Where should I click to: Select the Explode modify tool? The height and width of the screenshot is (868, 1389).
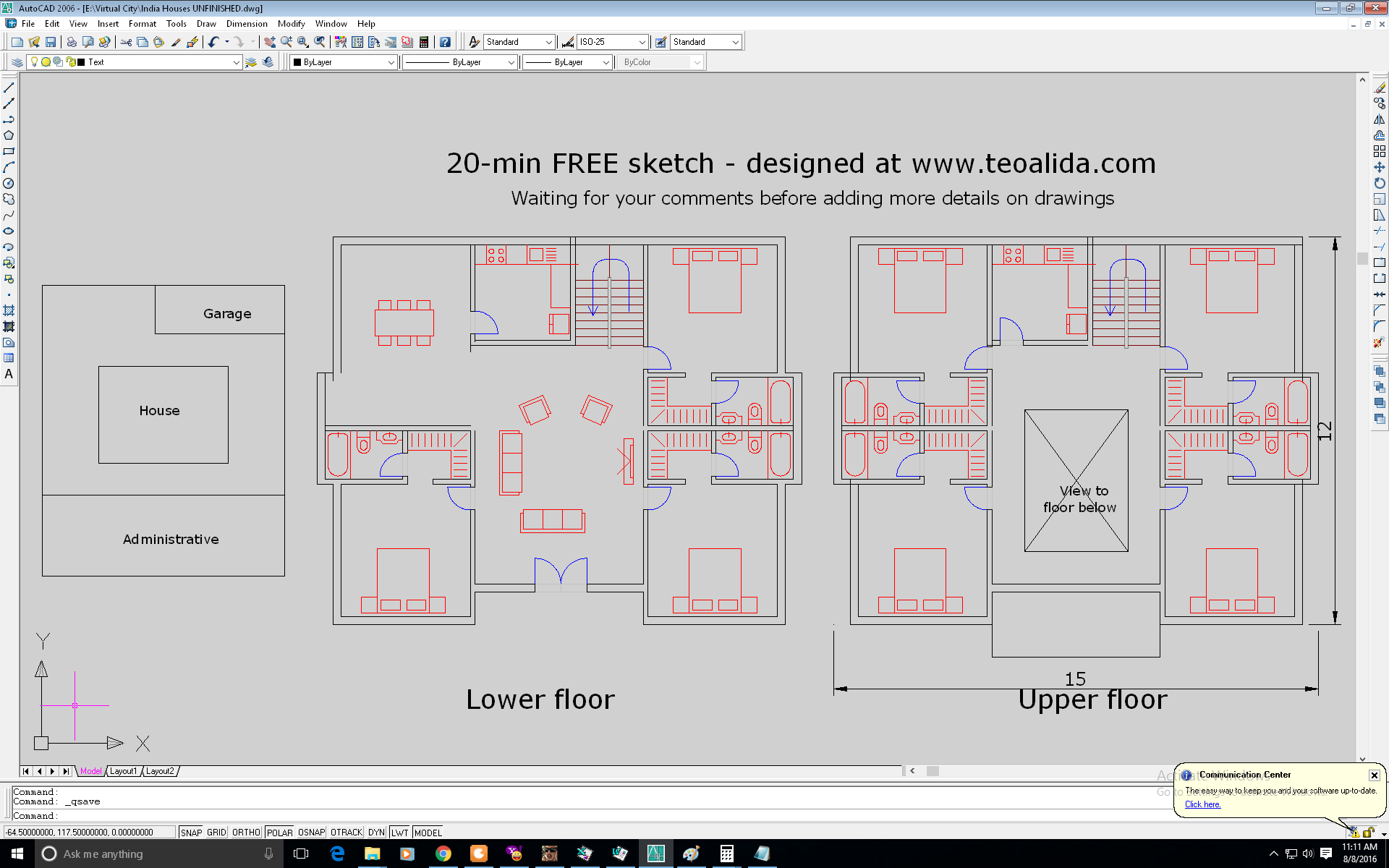[x=1380, y=342]
